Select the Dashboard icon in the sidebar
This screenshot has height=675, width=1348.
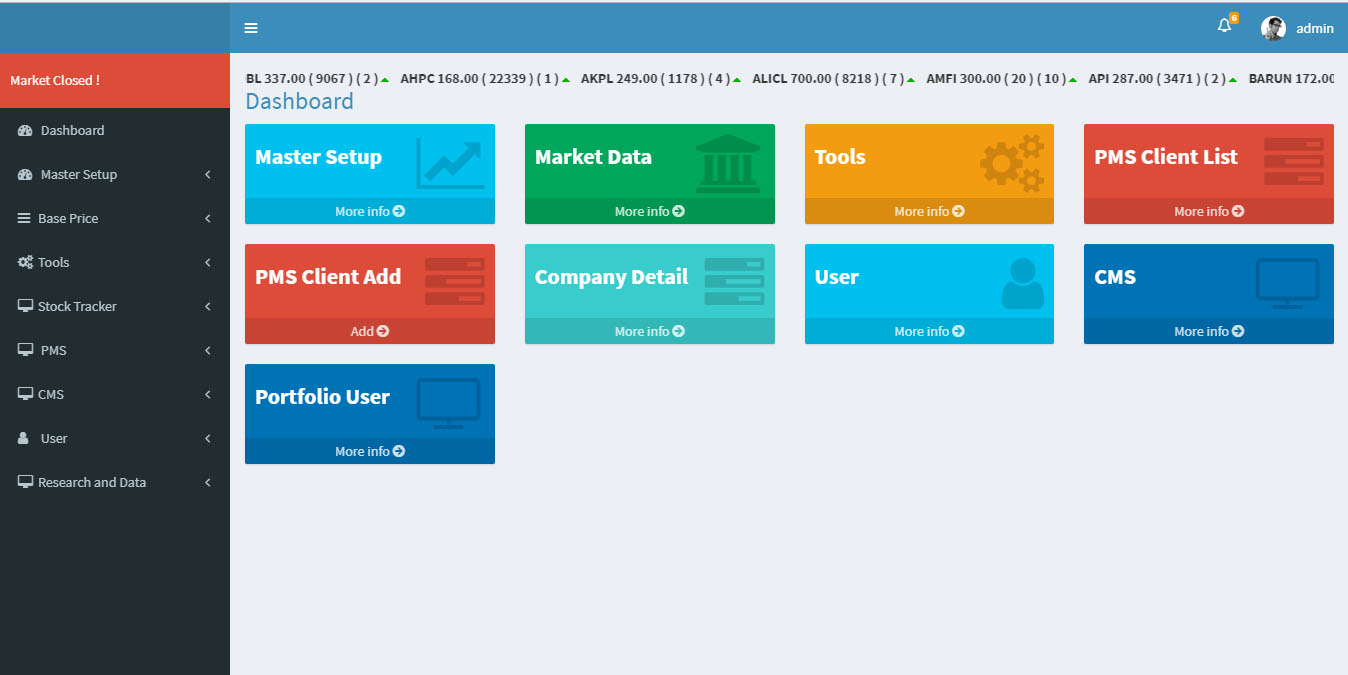point(24,130)
